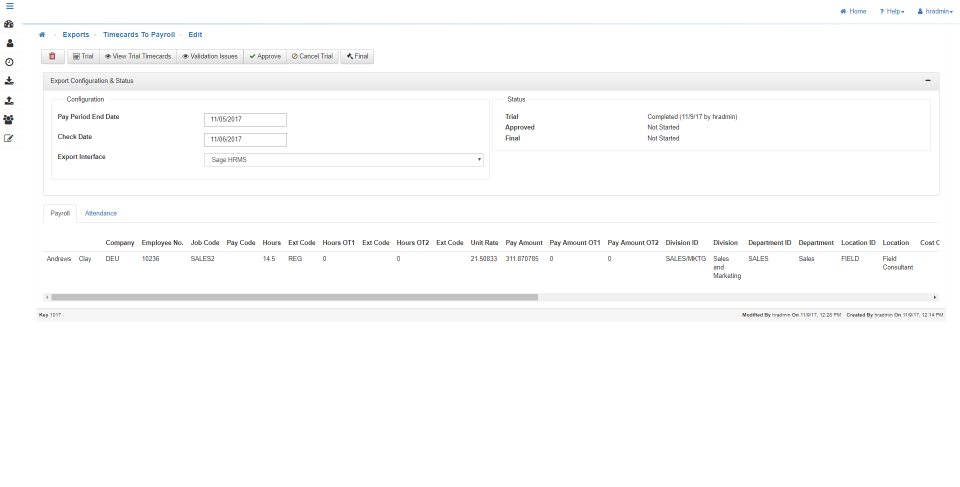Click the 311.870785 pay amount cell
The height and width of the screenshot is (487, 960).
pos(522,259)
